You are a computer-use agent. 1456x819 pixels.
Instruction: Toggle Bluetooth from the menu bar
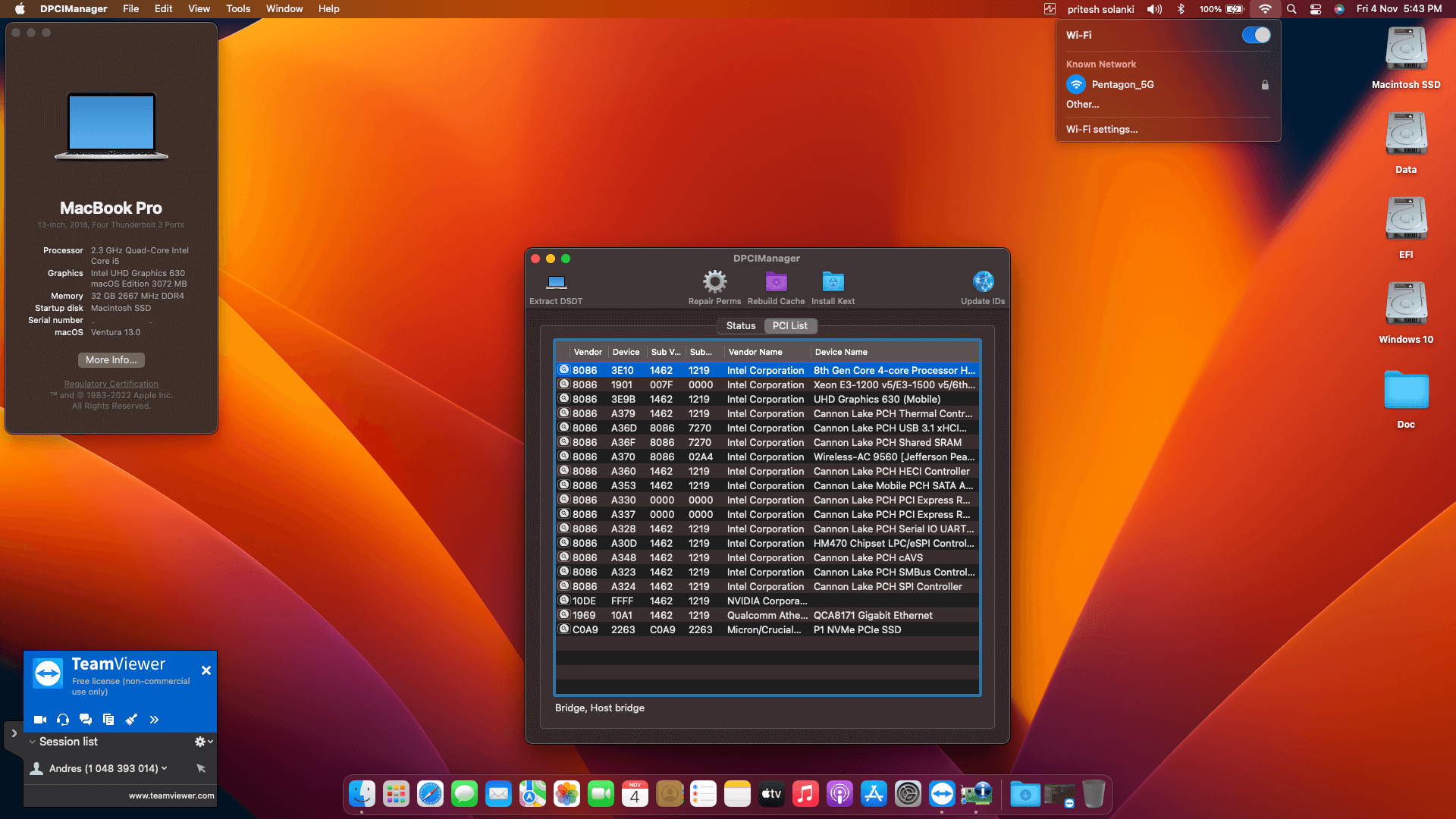click(1180, 9)
